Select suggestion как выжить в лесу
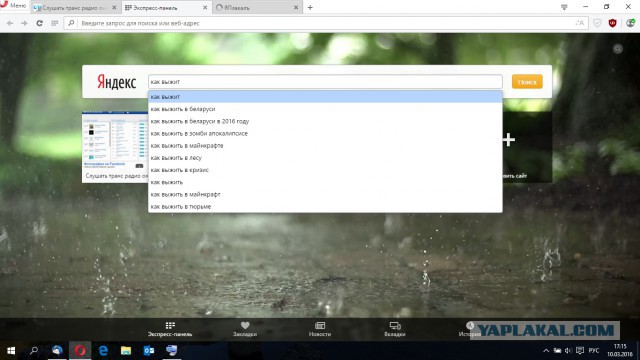 pos(325,158)
